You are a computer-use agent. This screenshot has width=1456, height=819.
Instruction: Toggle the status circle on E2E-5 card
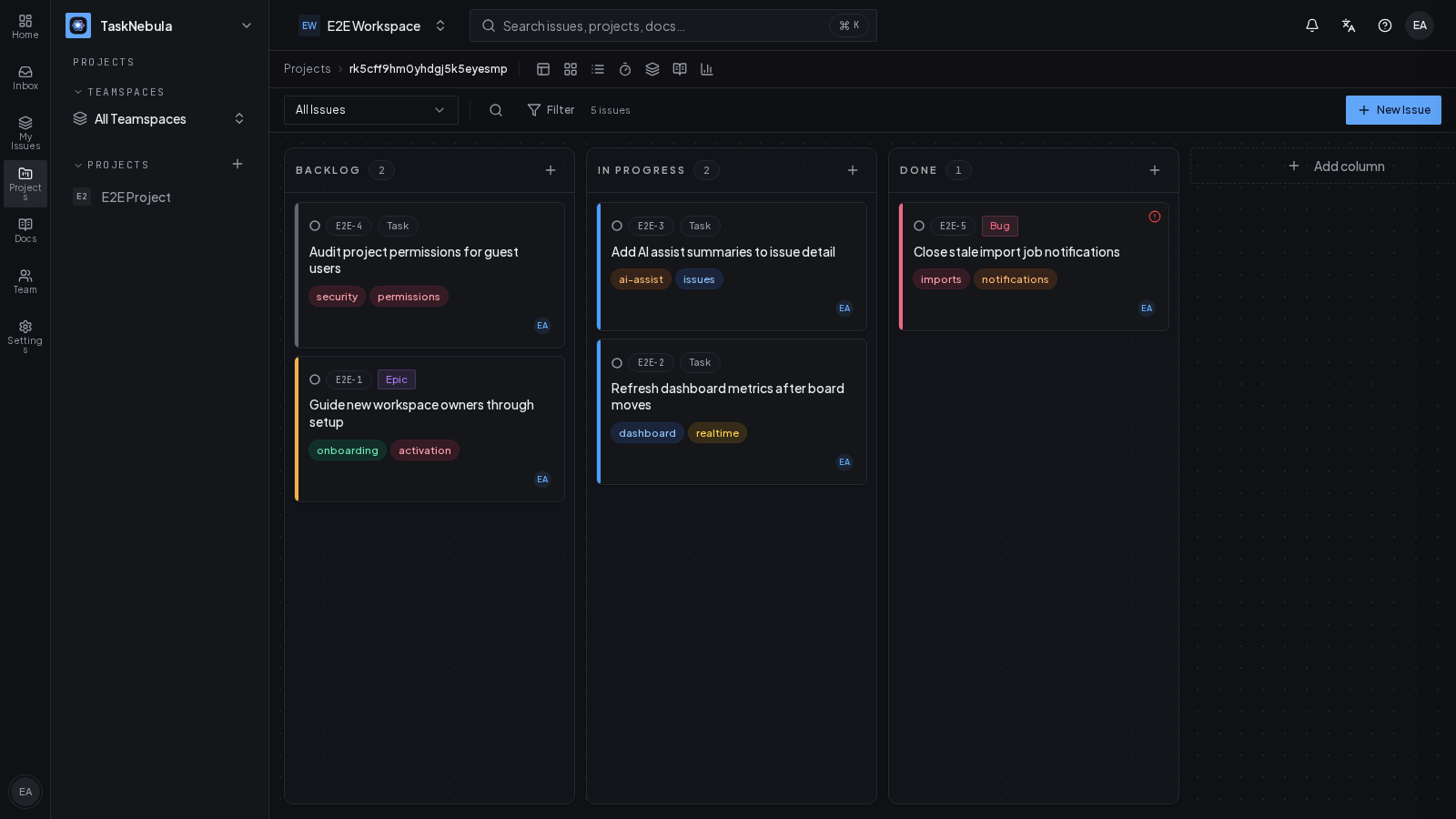[919, 226]
